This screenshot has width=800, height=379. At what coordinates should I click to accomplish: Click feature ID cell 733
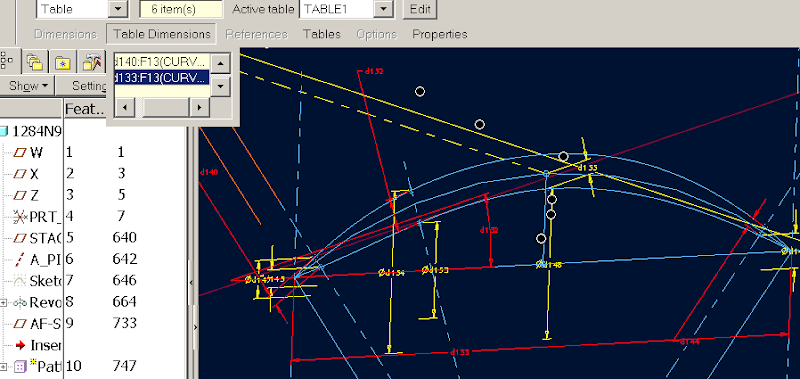tap(124, 323)
